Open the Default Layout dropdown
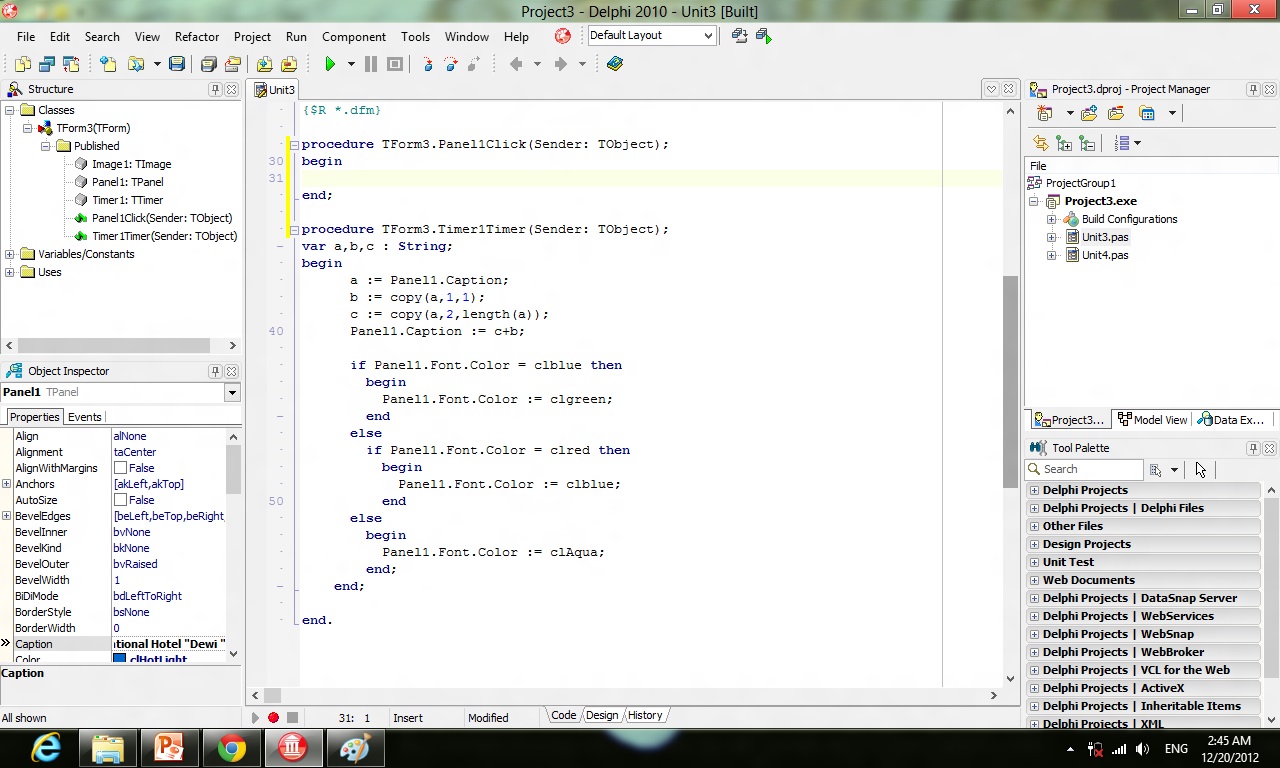This screenshot has height=768, width=1280. coord(708,36)
